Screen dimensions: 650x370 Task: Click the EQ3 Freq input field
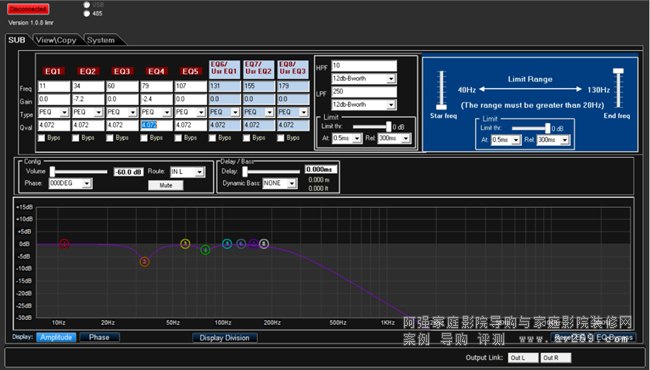click(x=122, y=87)
